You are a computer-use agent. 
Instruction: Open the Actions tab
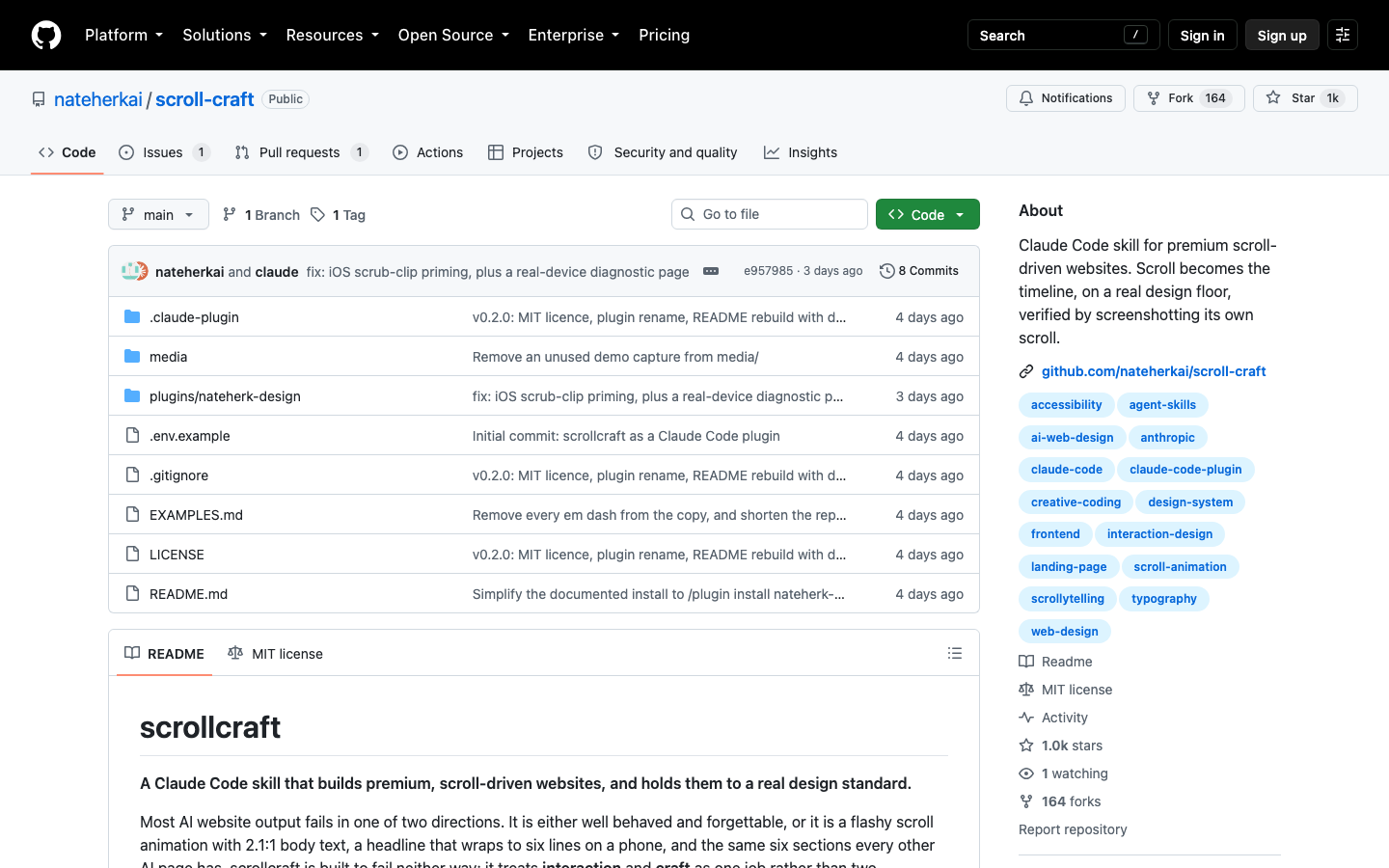point(428,152)
